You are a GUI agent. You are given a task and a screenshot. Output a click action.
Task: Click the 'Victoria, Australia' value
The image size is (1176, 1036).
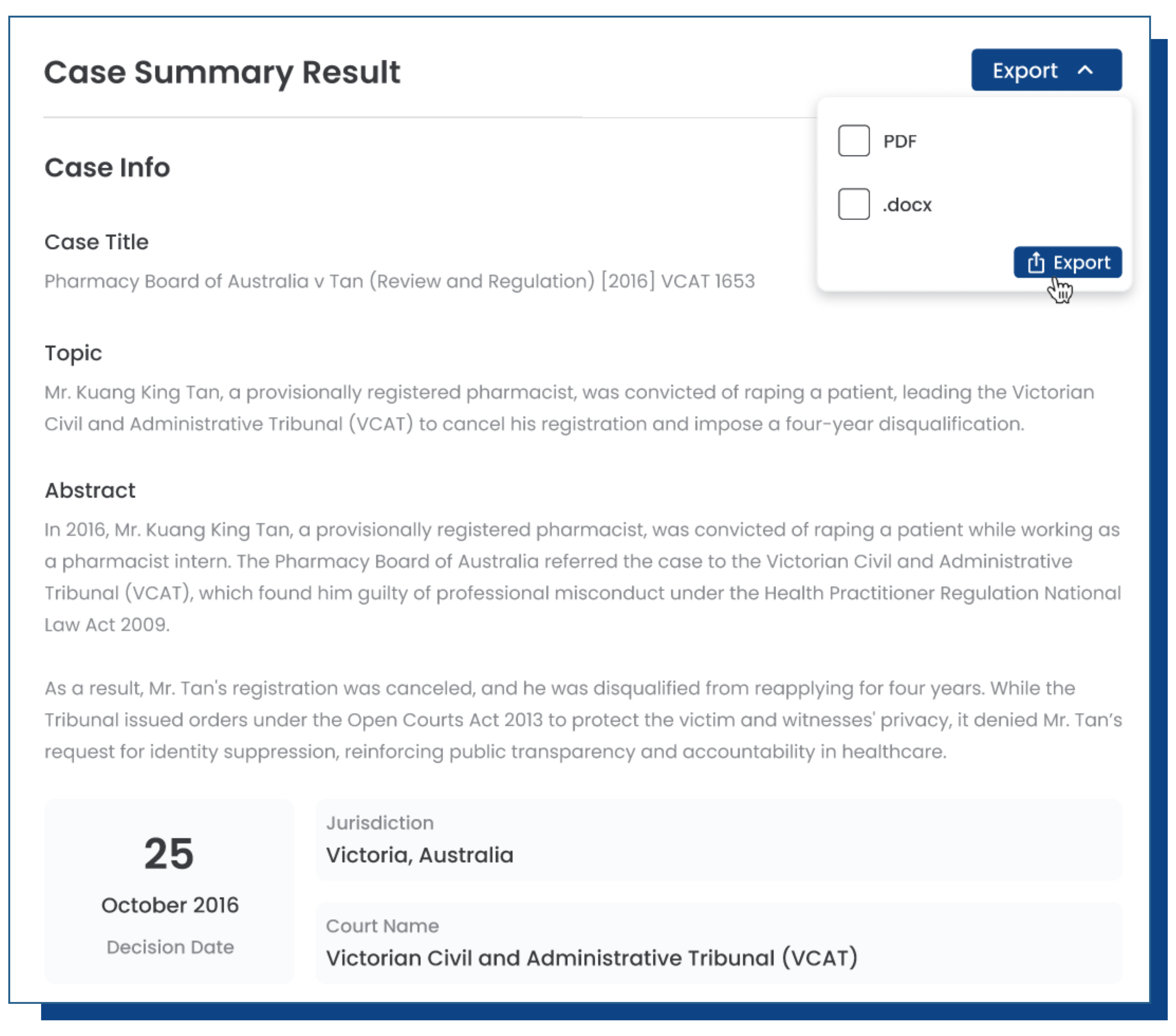click(419, 856)
